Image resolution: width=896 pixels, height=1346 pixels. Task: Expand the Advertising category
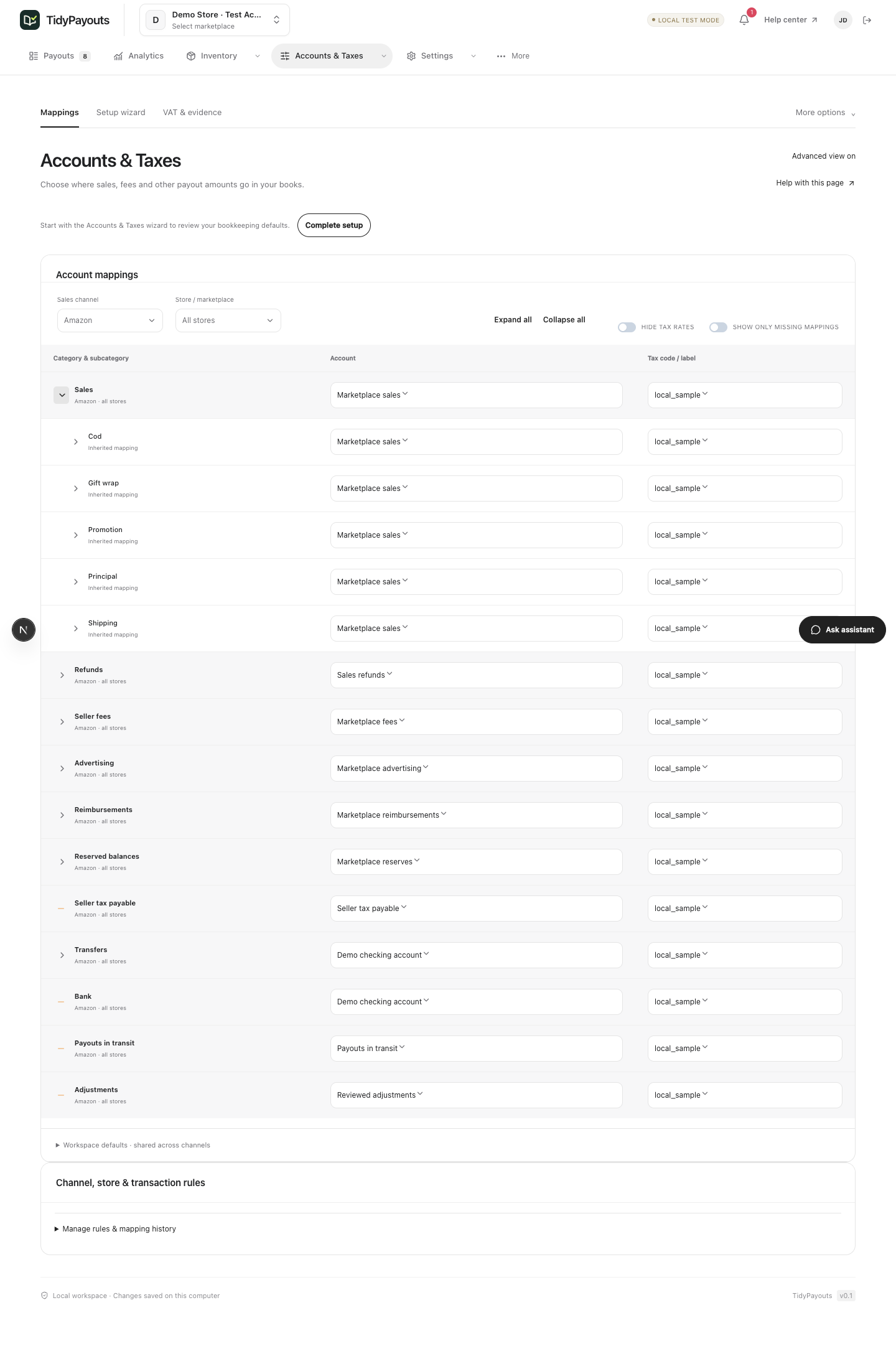coord(62,769)
